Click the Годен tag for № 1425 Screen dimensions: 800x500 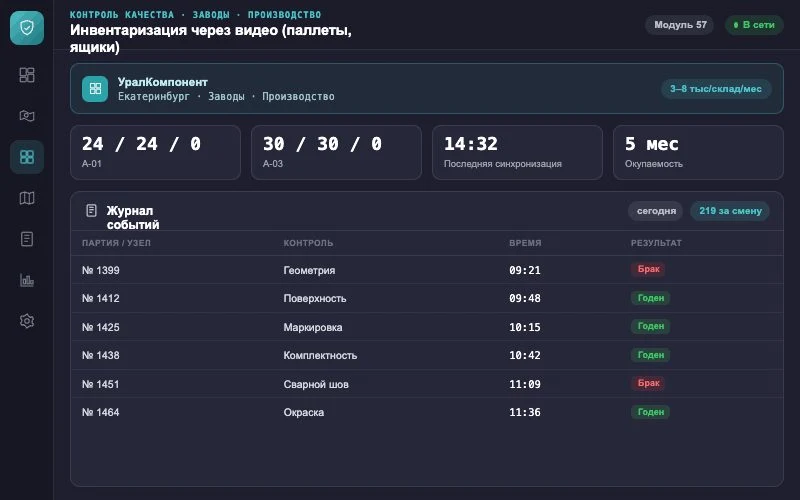tap(651, 326)
